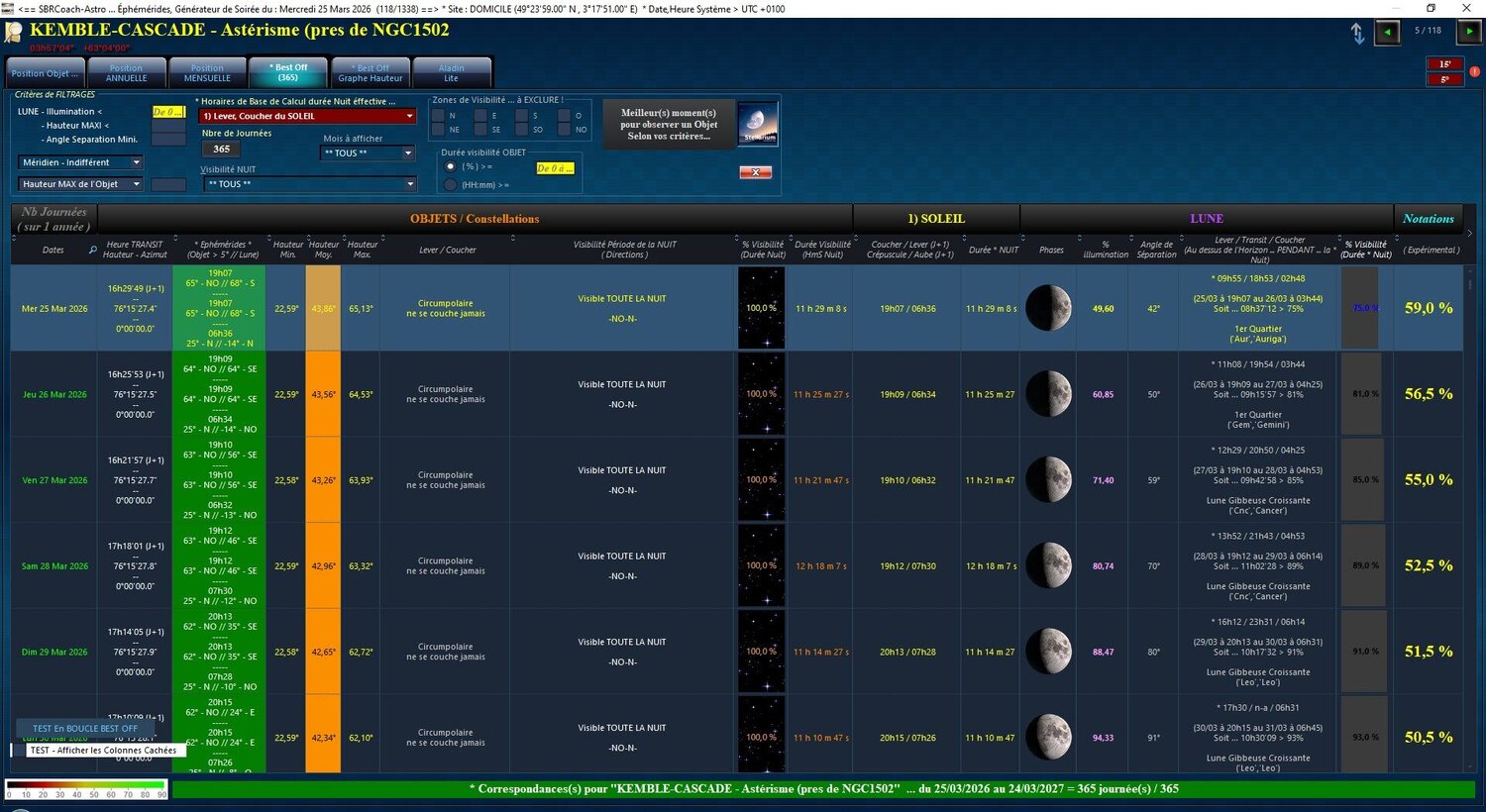Switch to the Position ANNUELLE tab
Viewport: 1486px width, 812px height.
(x=126, y=73)
